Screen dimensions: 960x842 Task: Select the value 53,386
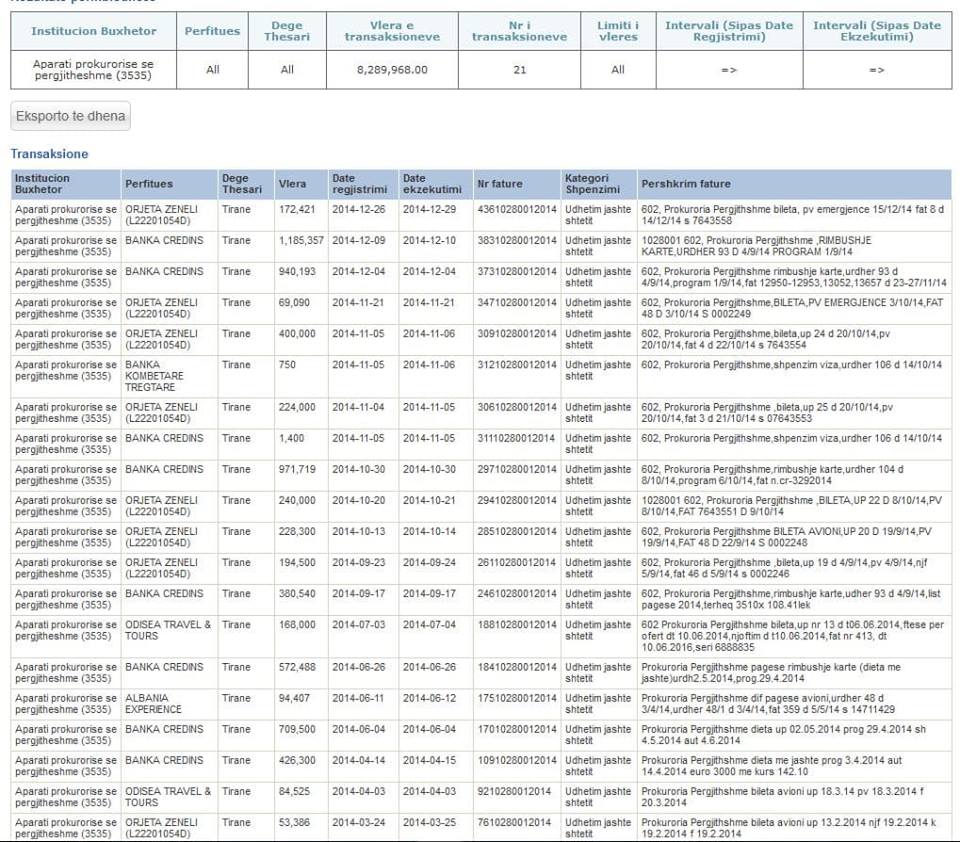(294, 822)
